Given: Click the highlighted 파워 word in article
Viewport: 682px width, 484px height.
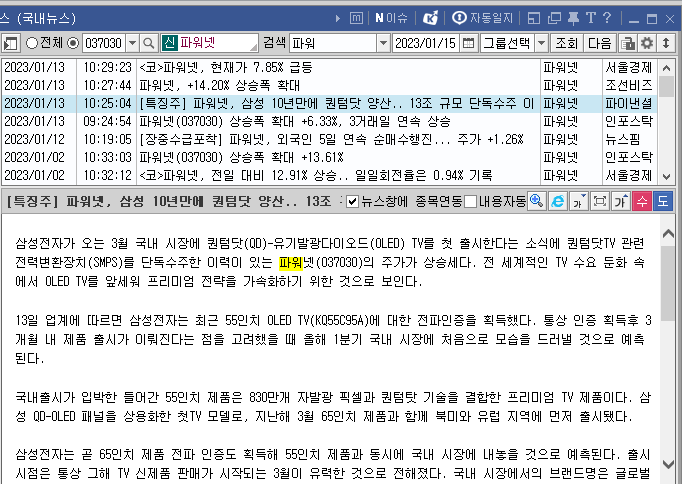Looking at the screenshot, I should pos(291,262).
